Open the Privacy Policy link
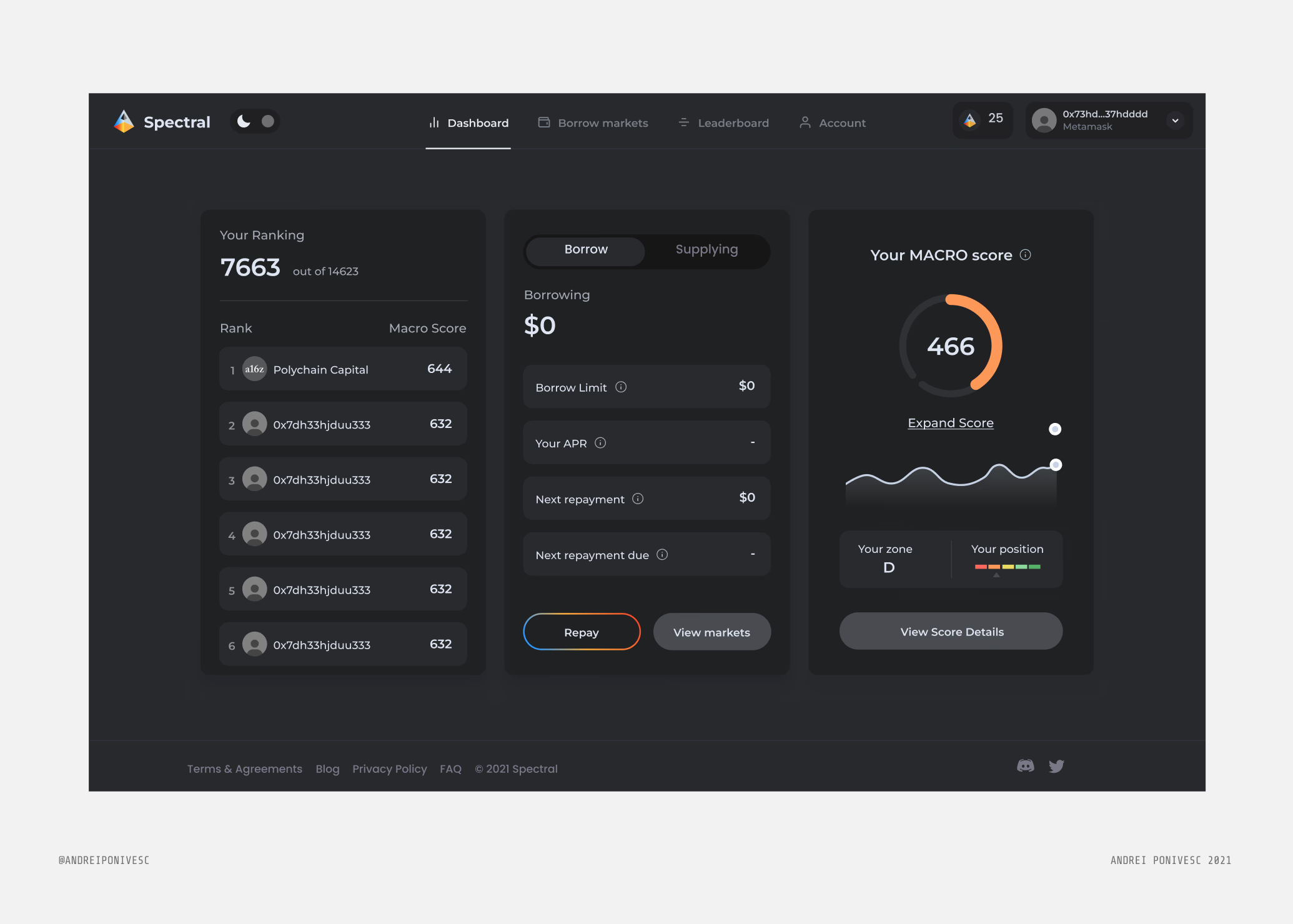The height and width of the screenshot is (924, 1293). point(389,769)
